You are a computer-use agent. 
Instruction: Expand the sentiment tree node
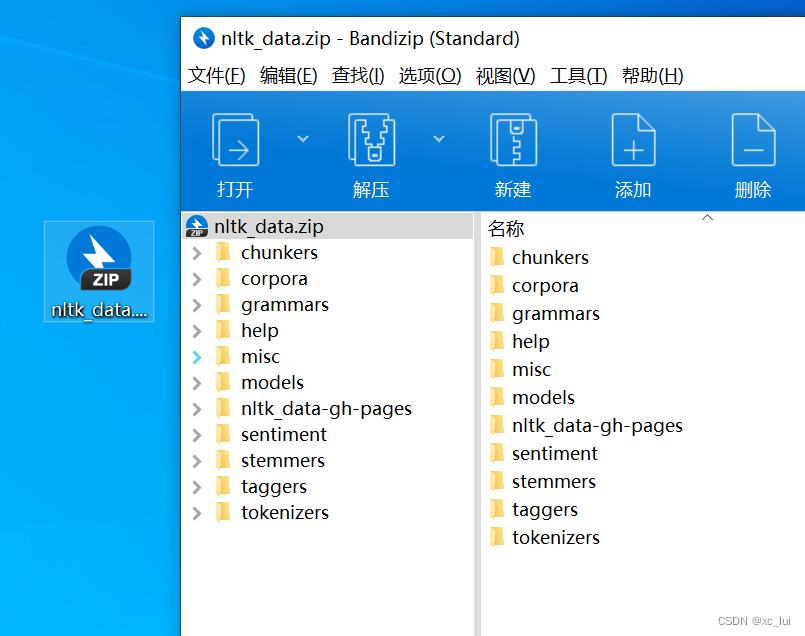[x=197, y=435]
